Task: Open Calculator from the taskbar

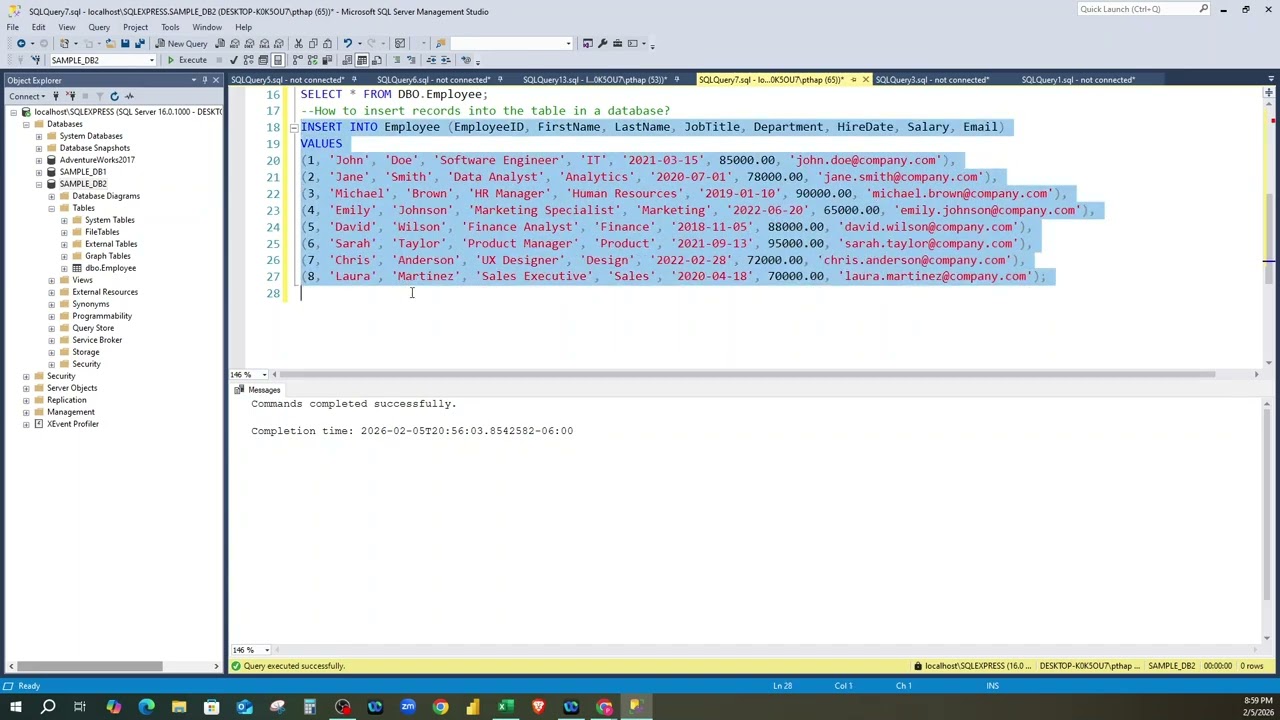Action: pos(310,708)
